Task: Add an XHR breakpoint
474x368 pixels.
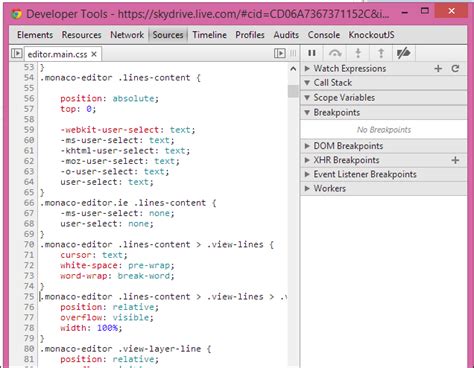Action: 455,160
